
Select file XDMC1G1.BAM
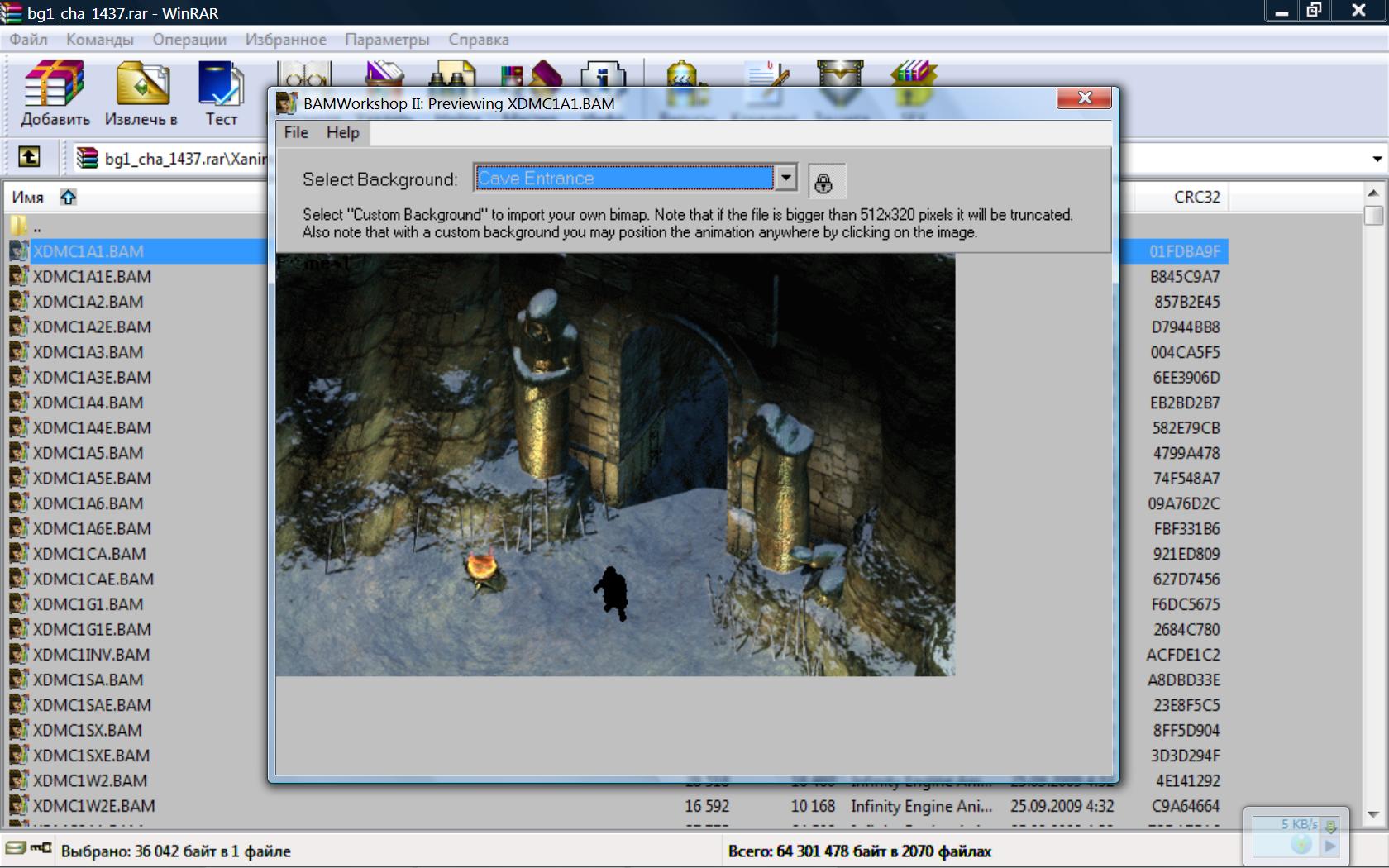tap(88, 604)
